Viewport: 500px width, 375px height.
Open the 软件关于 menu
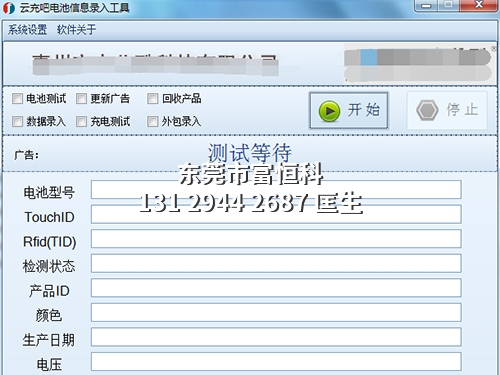coord(76,30)
